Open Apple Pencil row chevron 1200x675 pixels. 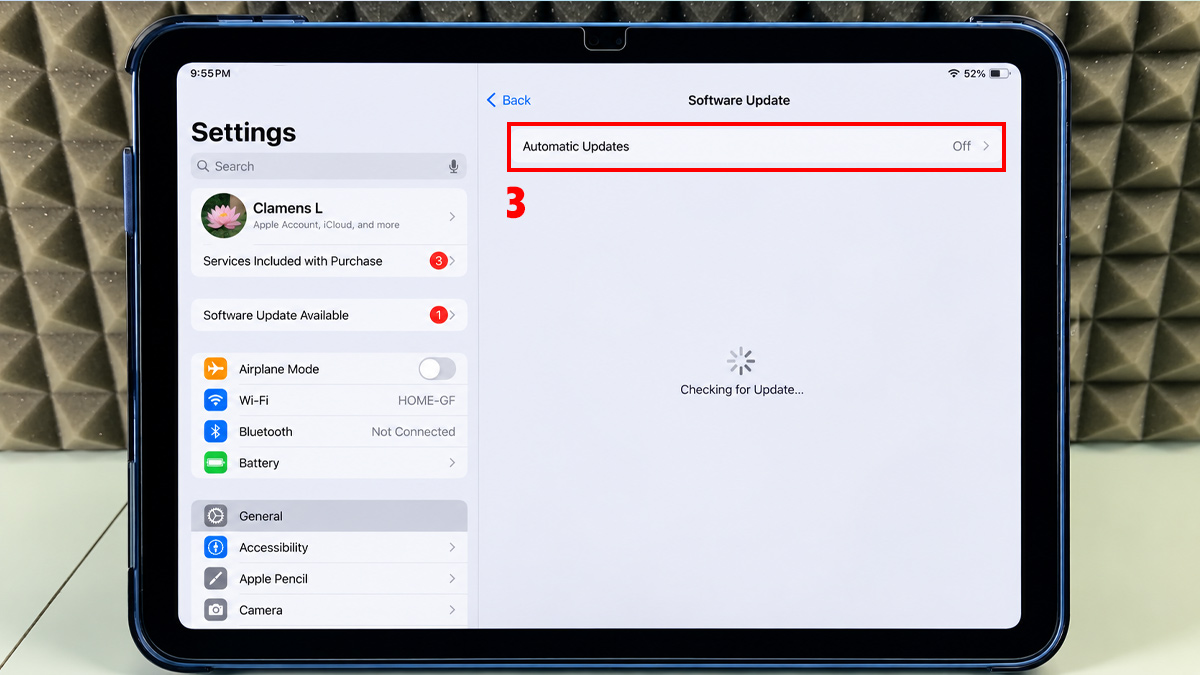(x=452, y=579)
